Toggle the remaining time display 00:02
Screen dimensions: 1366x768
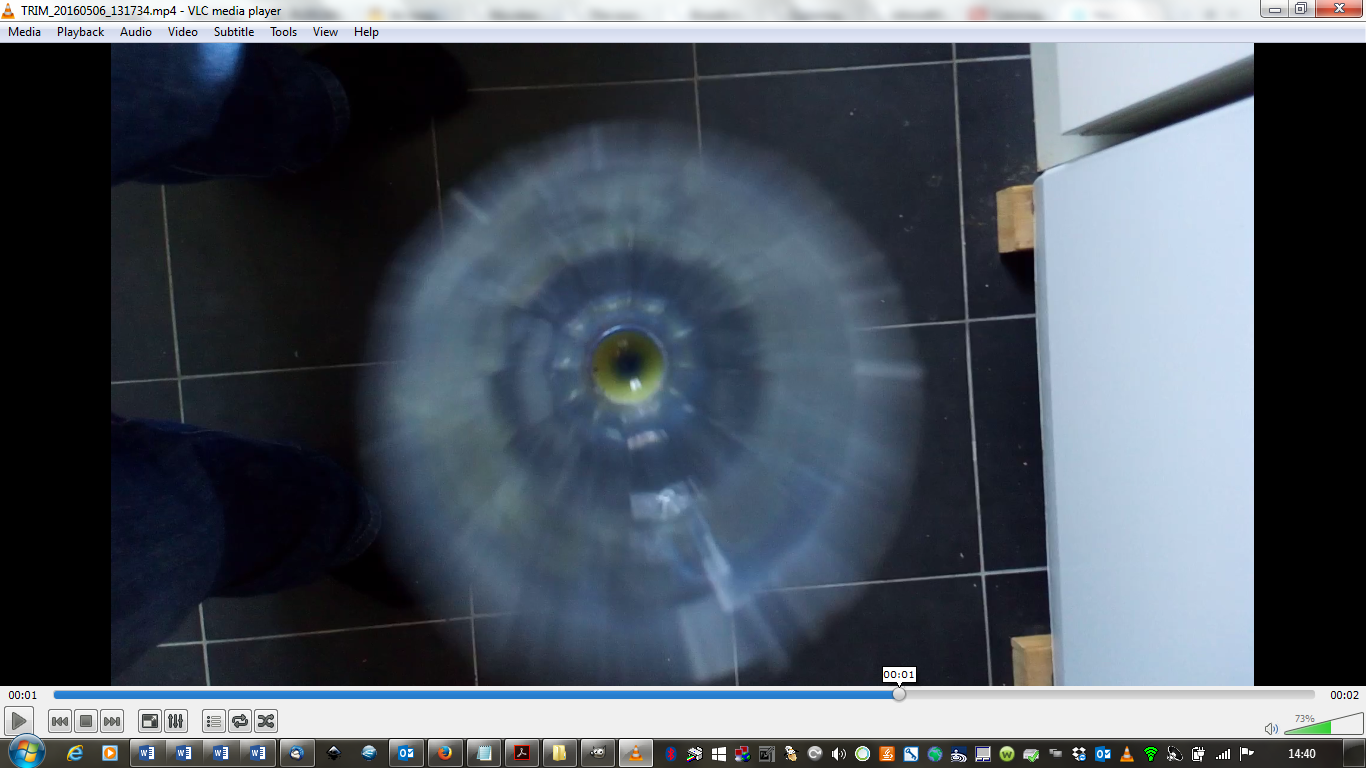click(1344, 695)
